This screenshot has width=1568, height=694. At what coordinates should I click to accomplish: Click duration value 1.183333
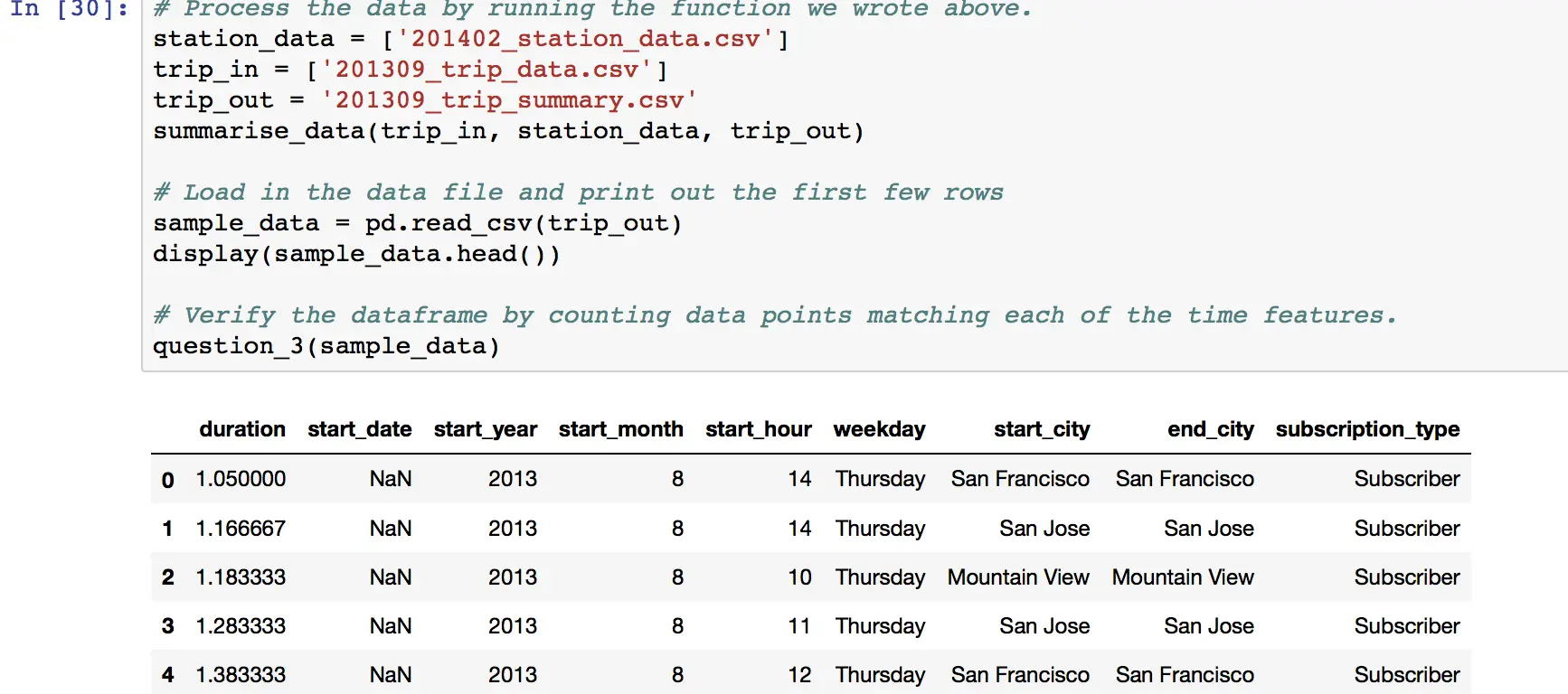(x=241, y=577)
